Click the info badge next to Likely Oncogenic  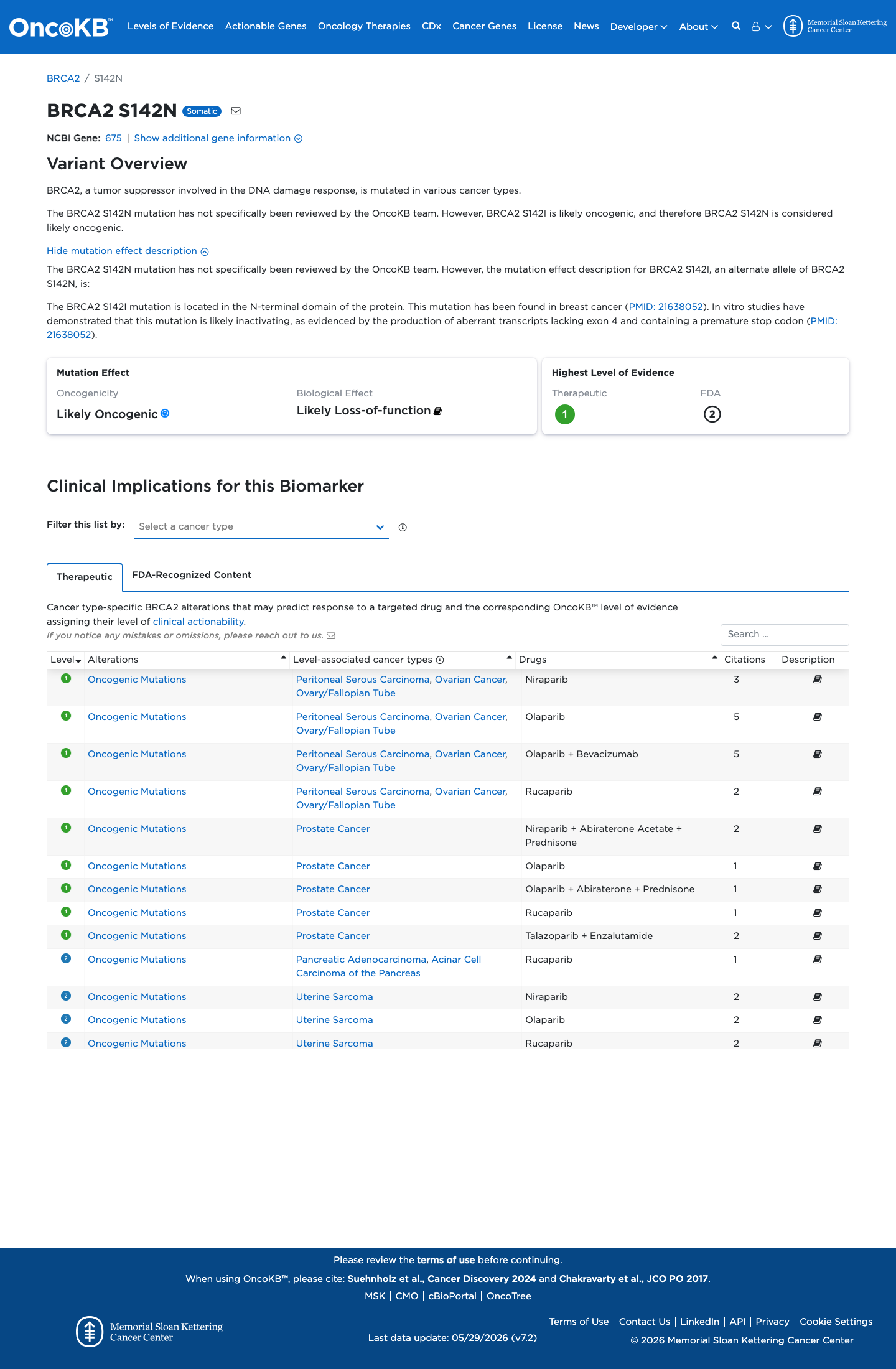(x=165, y=413)
